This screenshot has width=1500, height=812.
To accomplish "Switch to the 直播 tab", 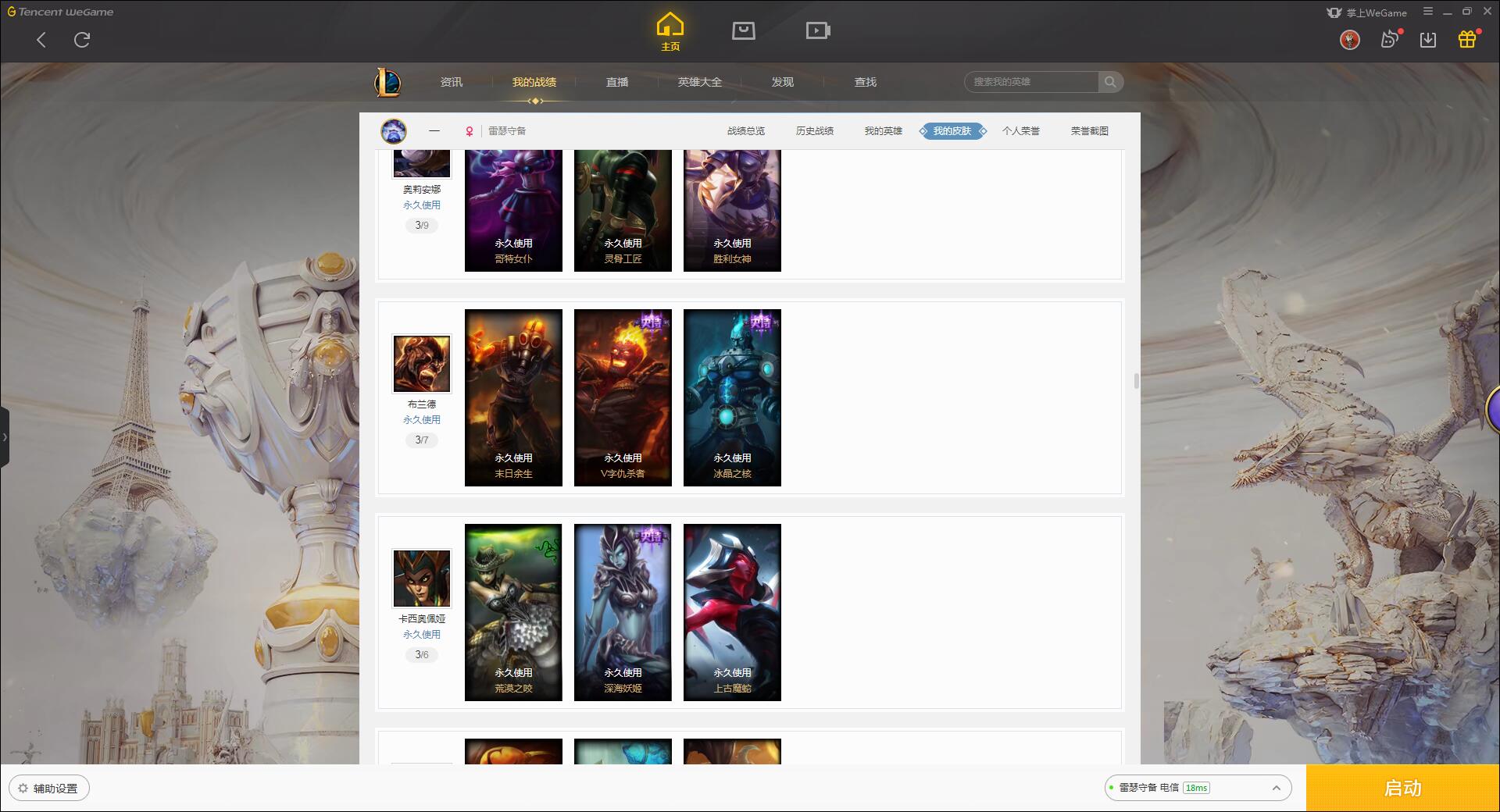I will (x=617, y=82).
